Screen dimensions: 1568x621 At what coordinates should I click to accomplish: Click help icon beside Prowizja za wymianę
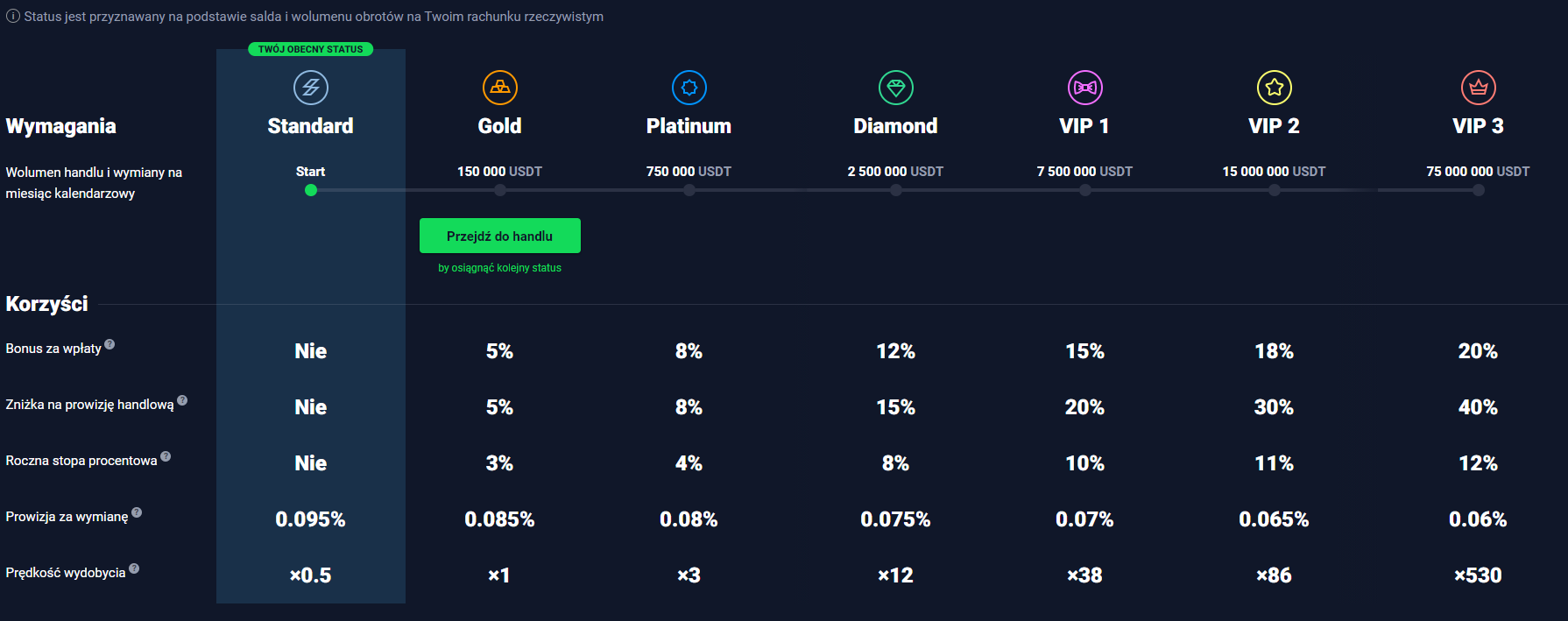[137, 512]
